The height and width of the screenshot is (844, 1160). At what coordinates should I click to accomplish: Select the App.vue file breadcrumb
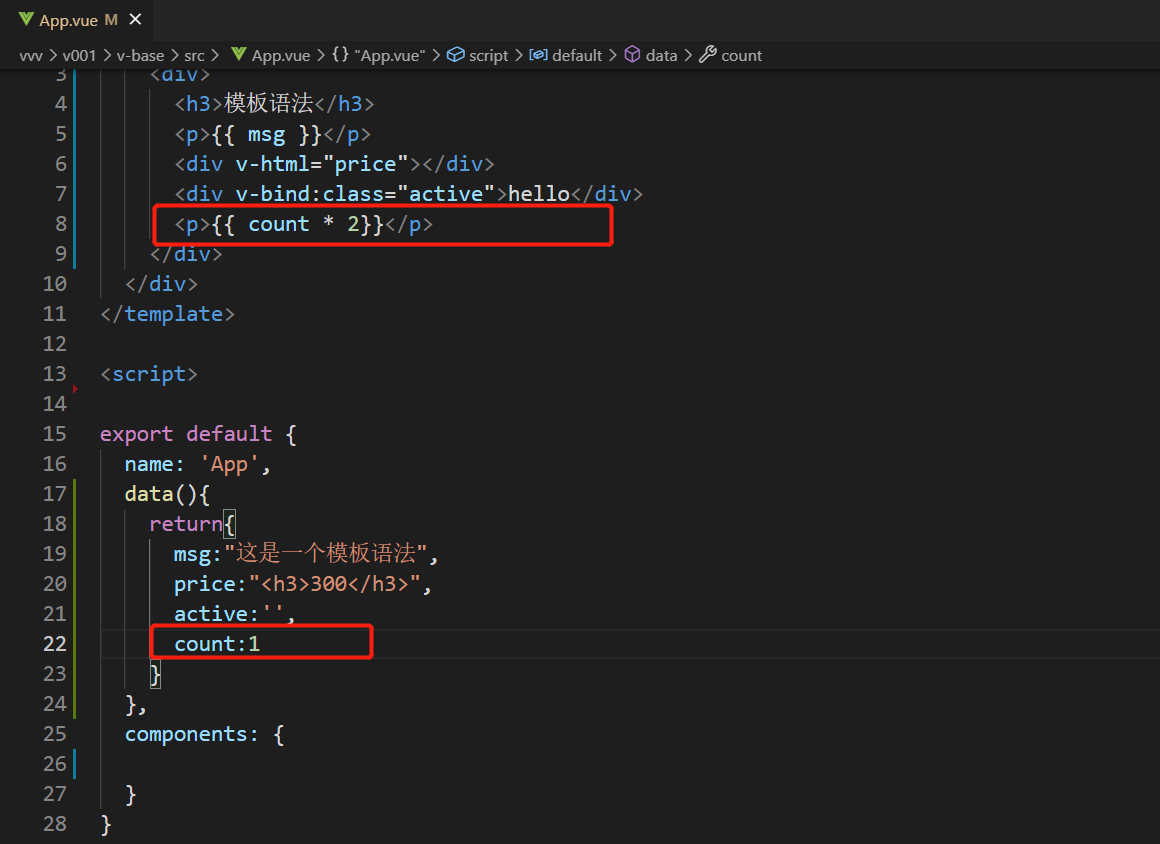[281, 55]
